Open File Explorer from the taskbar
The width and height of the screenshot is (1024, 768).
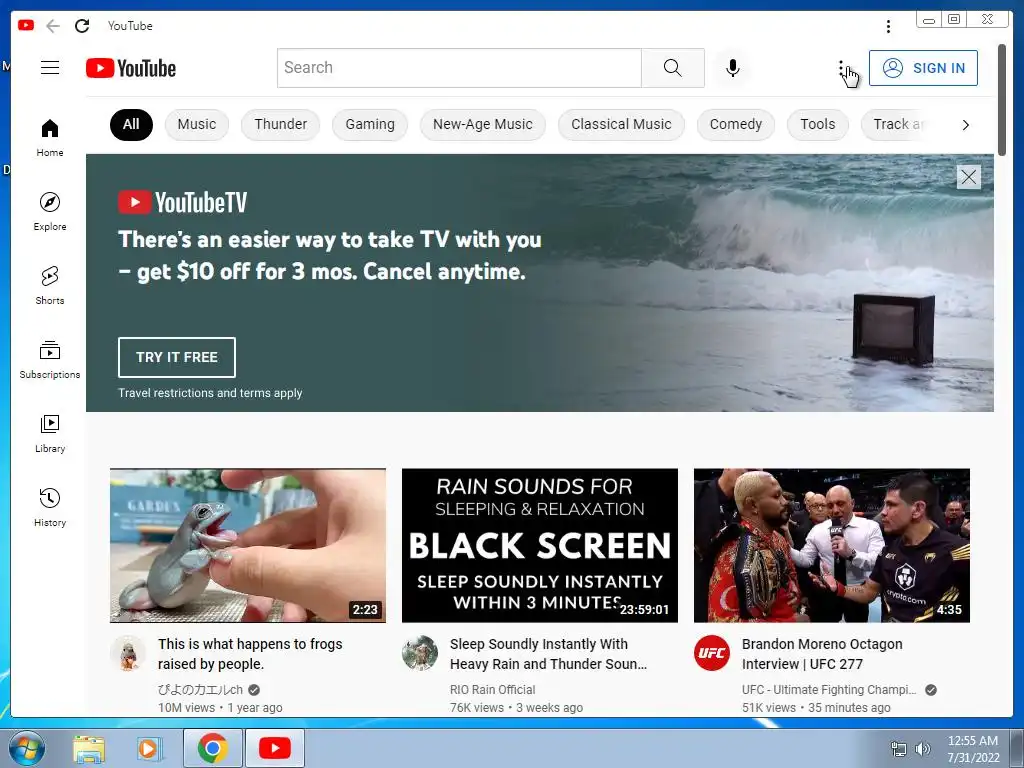[x=88, y=749]
